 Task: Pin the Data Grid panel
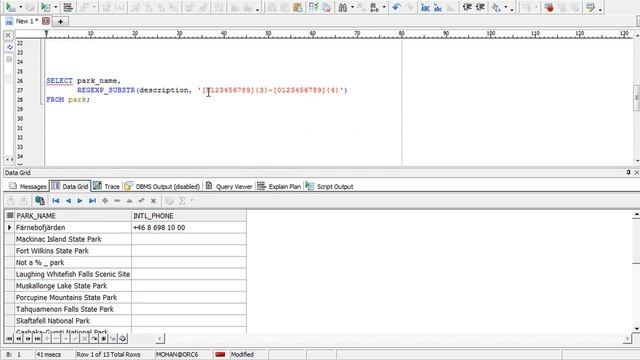click(x=628, y=172)
